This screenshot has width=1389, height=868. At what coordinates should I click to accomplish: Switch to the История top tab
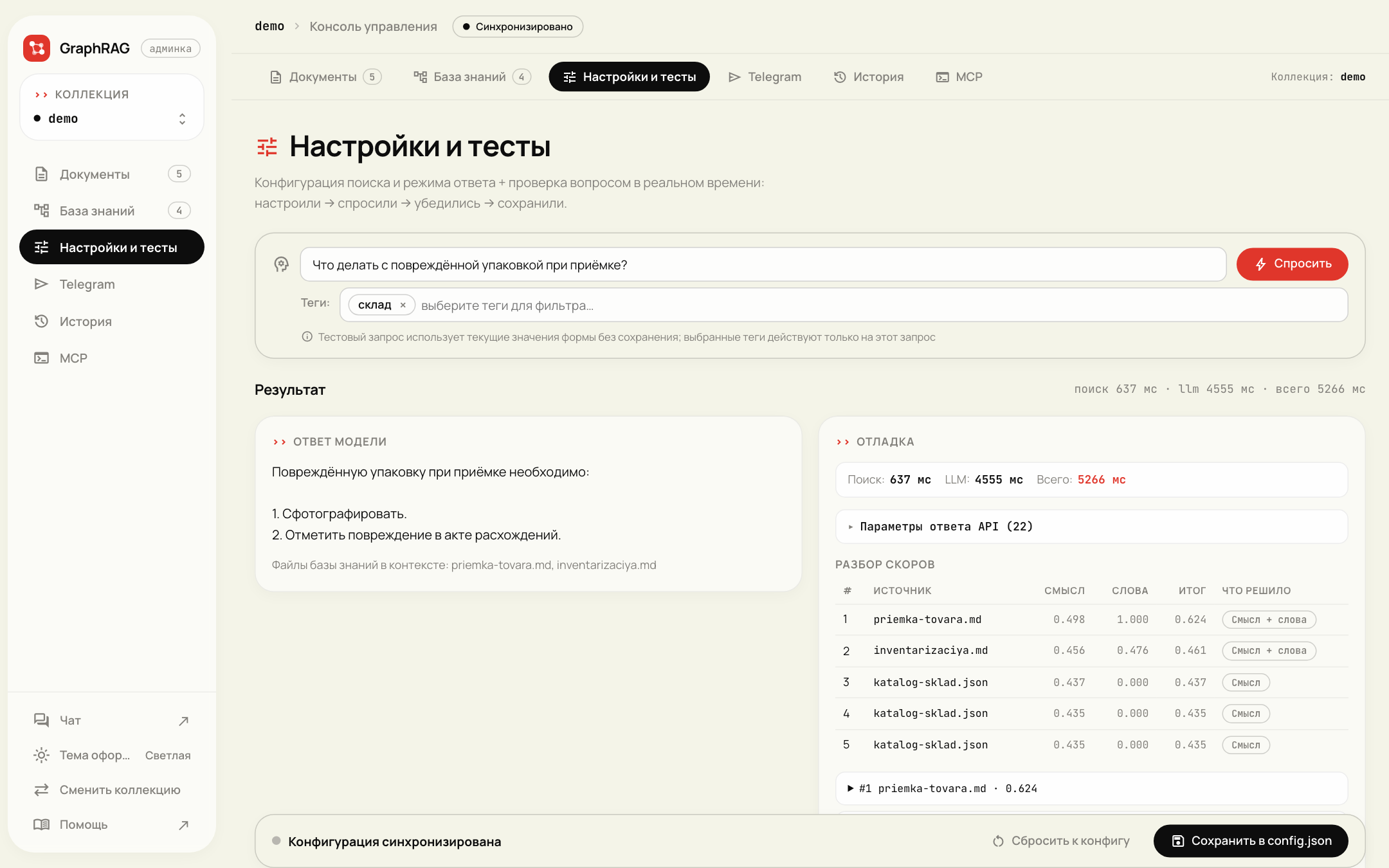coord(869,77)
